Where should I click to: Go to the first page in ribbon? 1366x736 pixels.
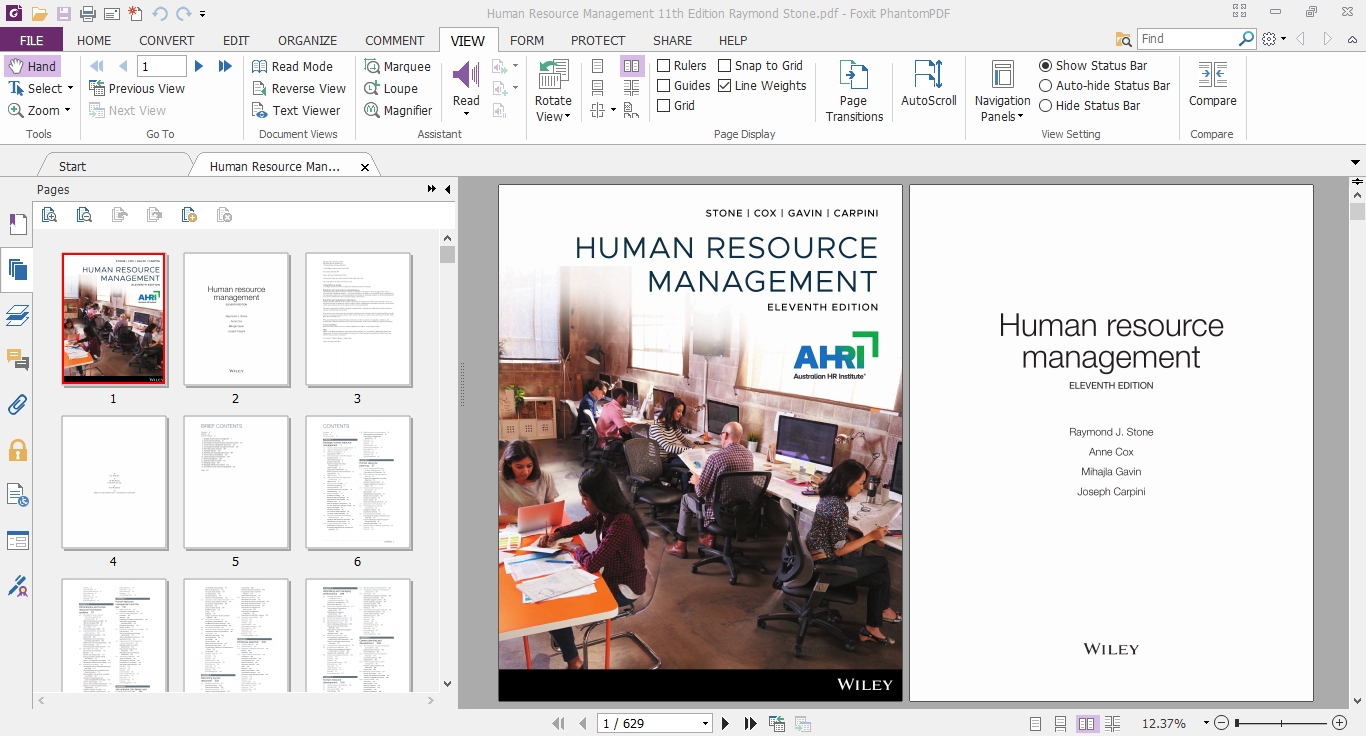98,66
